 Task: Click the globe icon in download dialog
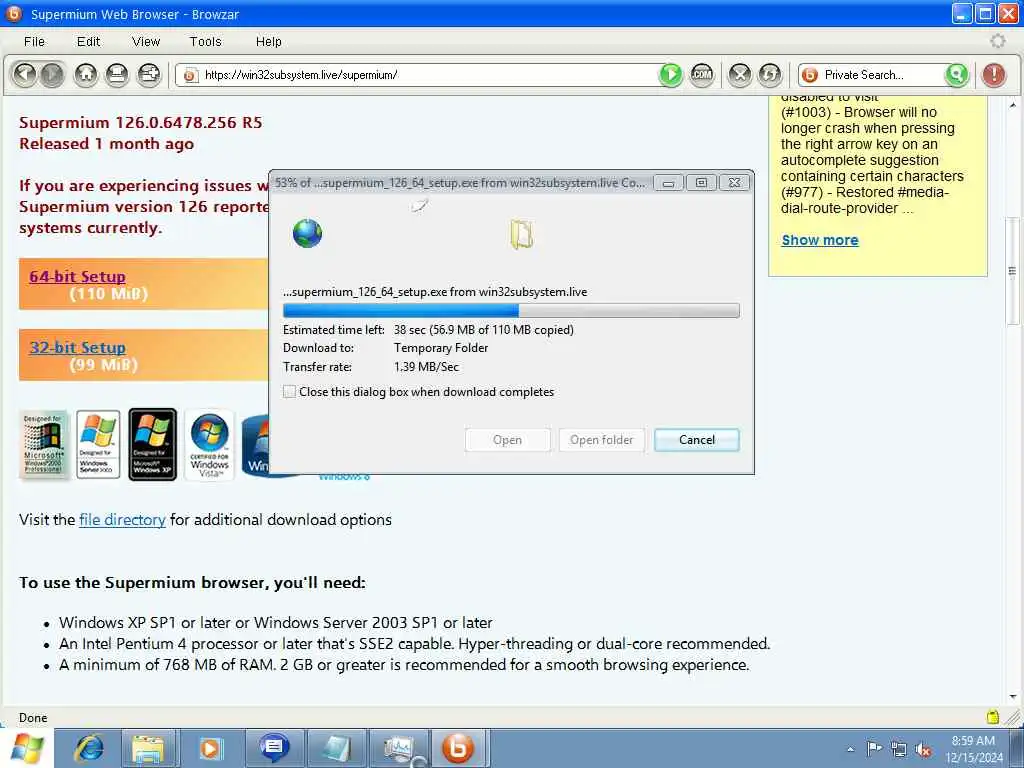(x=307, y=233)
